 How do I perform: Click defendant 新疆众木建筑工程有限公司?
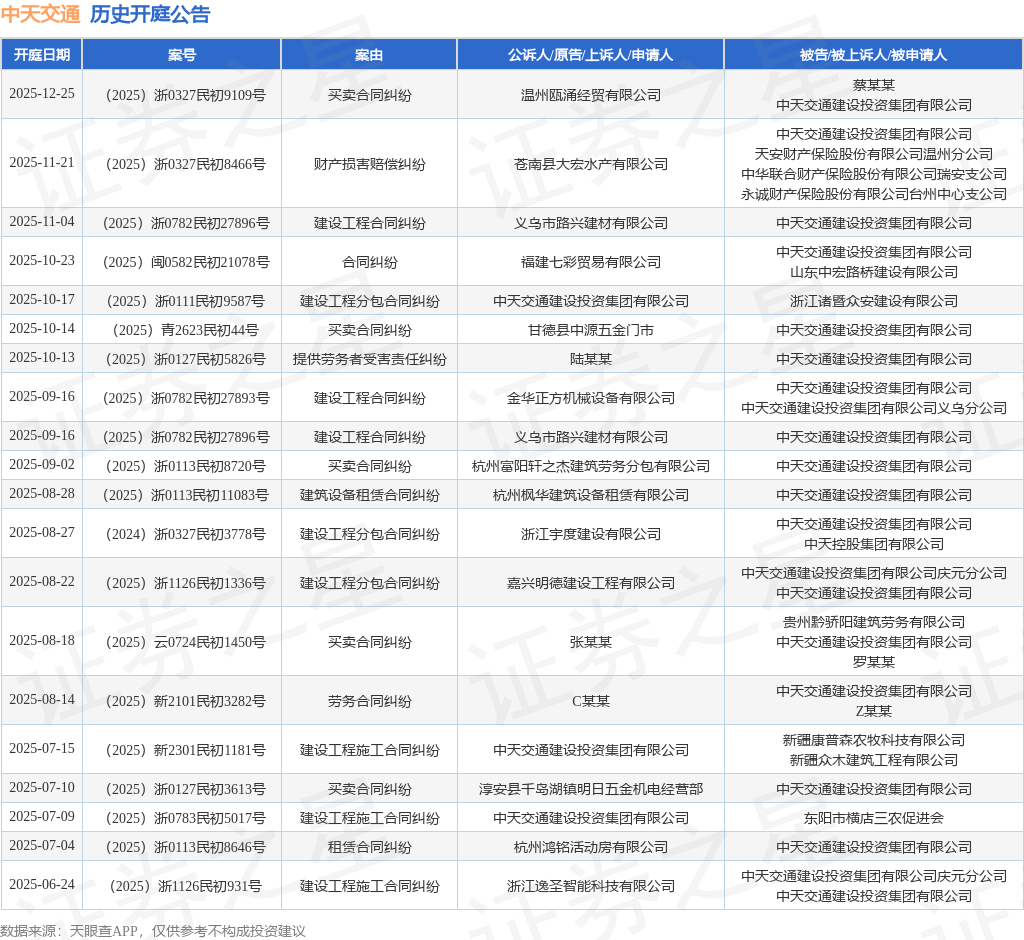pos(873,760)
